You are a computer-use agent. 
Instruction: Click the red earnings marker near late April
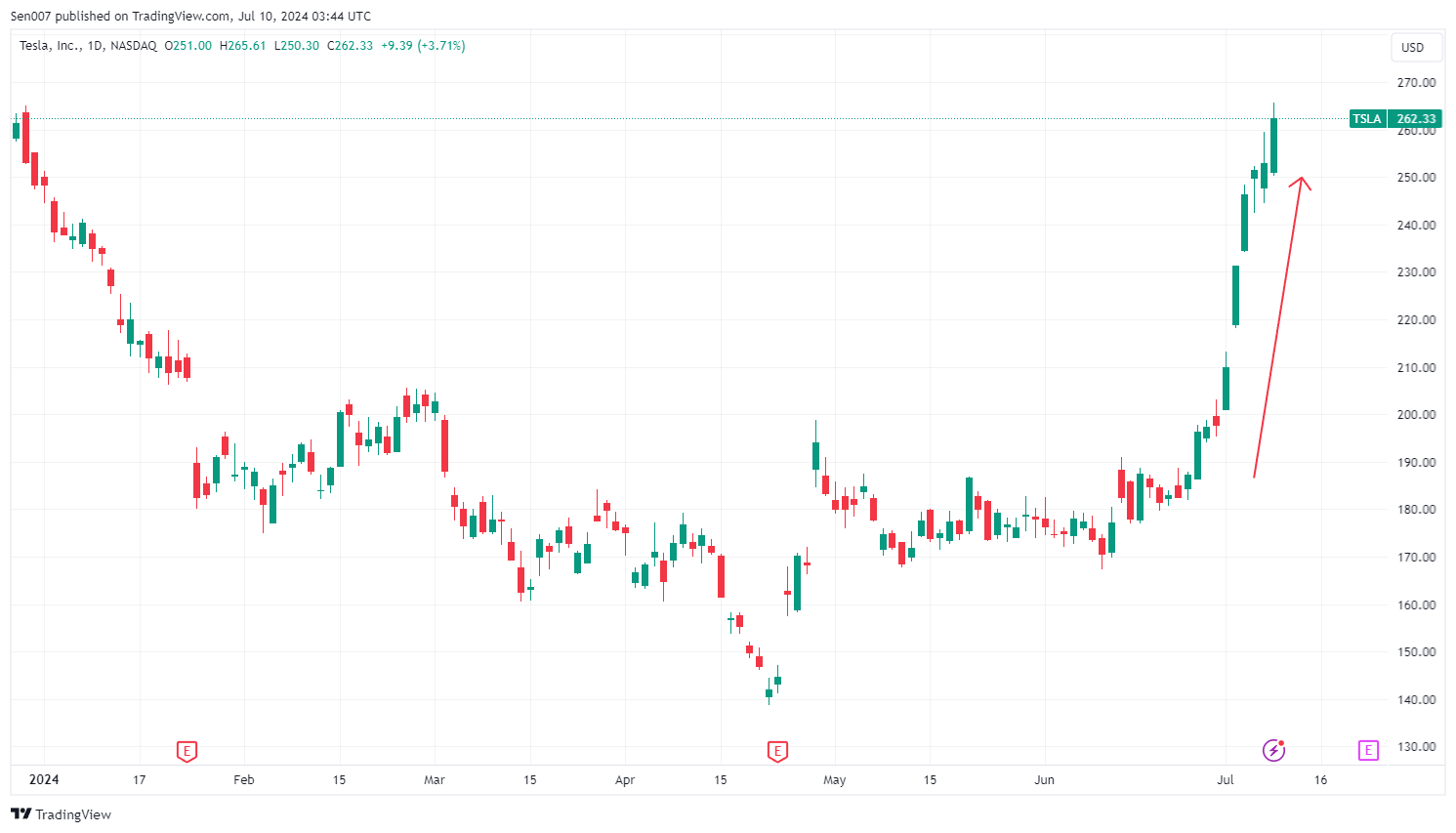777,751
